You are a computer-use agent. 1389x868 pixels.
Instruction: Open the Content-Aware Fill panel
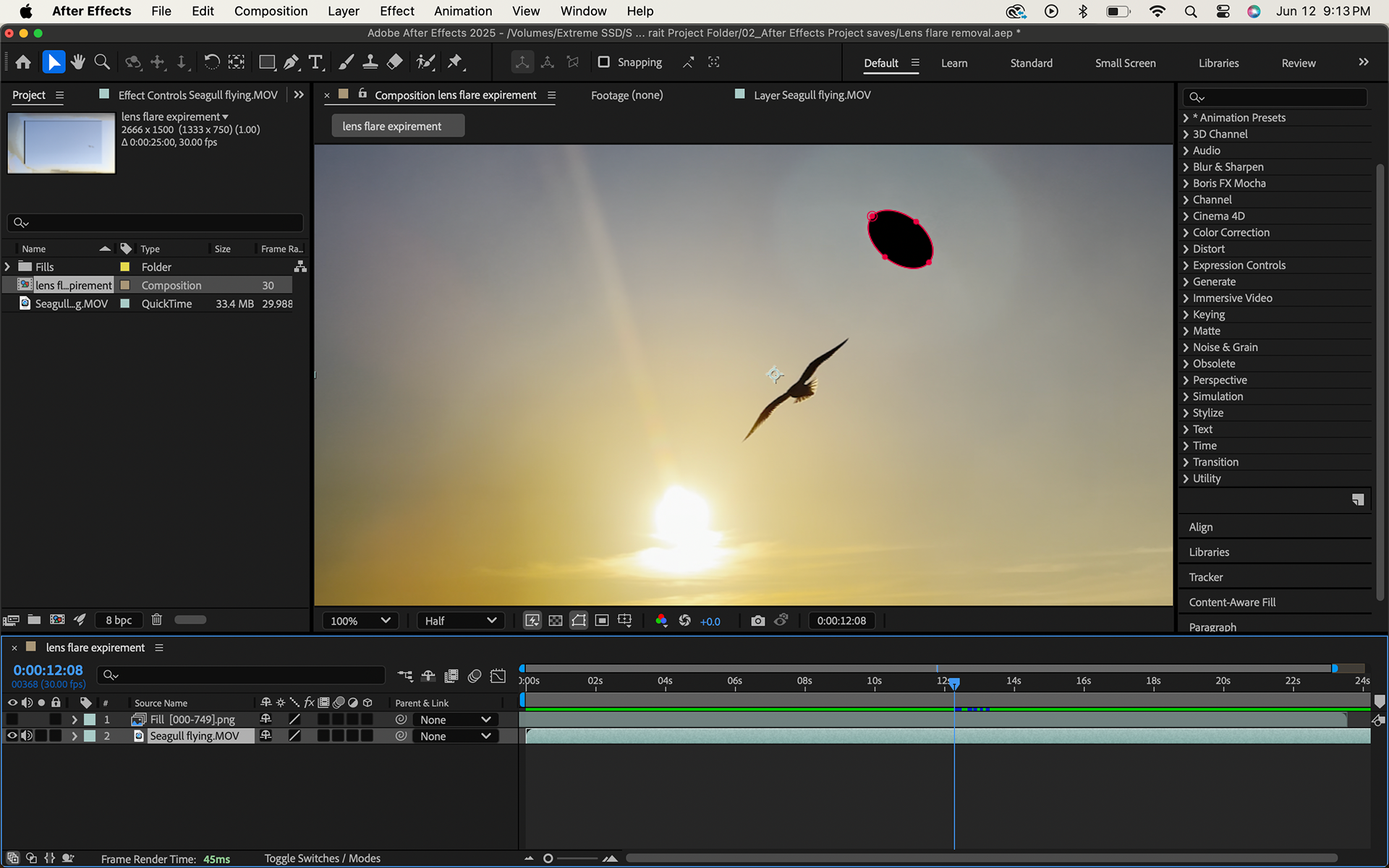[x=1232, y=602]
